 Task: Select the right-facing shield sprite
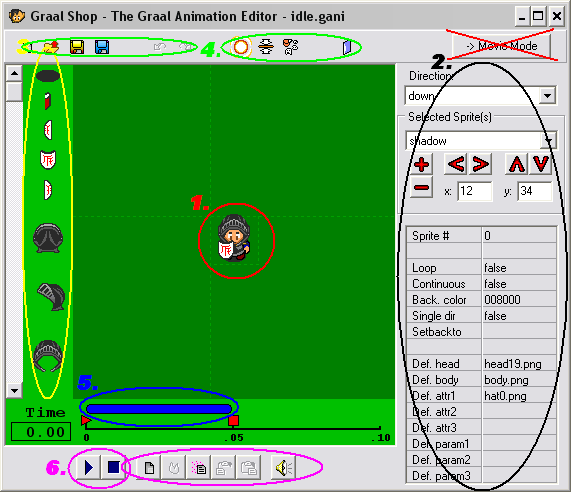pyautogui.click(x=48, y=190)
